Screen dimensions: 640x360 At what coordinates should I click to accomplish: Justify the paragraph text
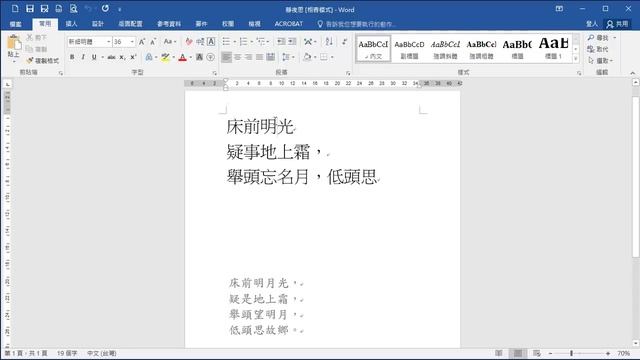pyautogui.click(x=259, y=57)
